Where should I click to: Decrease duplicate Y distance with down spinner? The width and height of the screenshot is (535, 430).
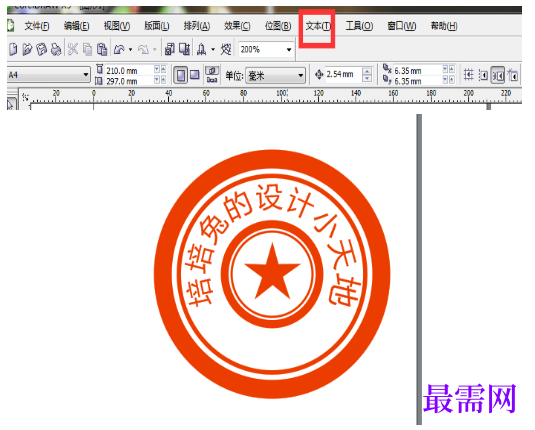(x=445, y=80)
